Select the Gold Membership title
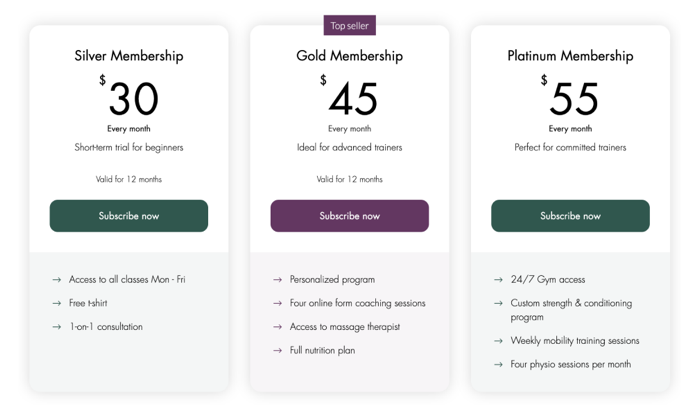The image size is (700, 416). pos(350,56)
